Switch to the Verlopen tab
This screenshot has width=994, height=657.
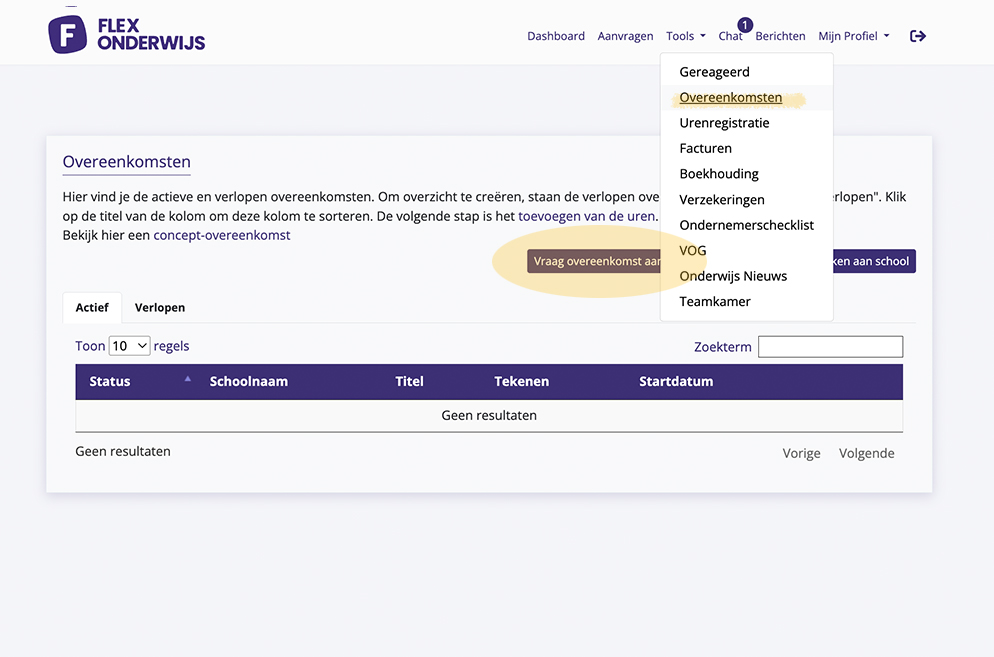160,308
